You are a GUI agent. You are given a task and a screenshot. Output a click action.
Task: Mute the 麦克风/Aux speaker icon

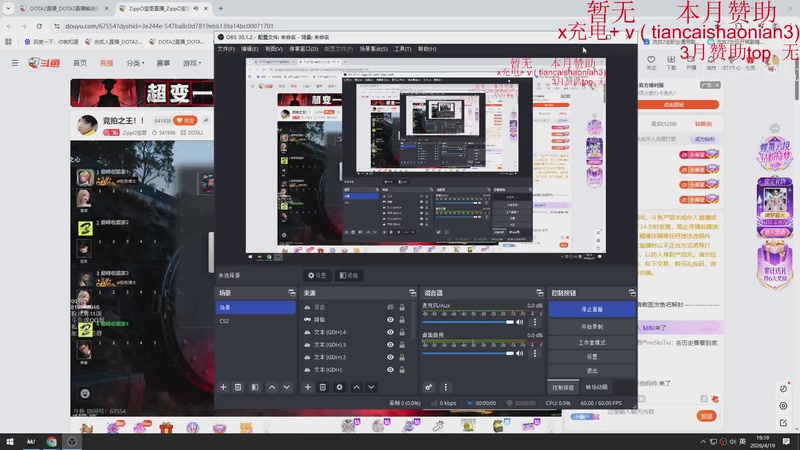coord(519,322)
